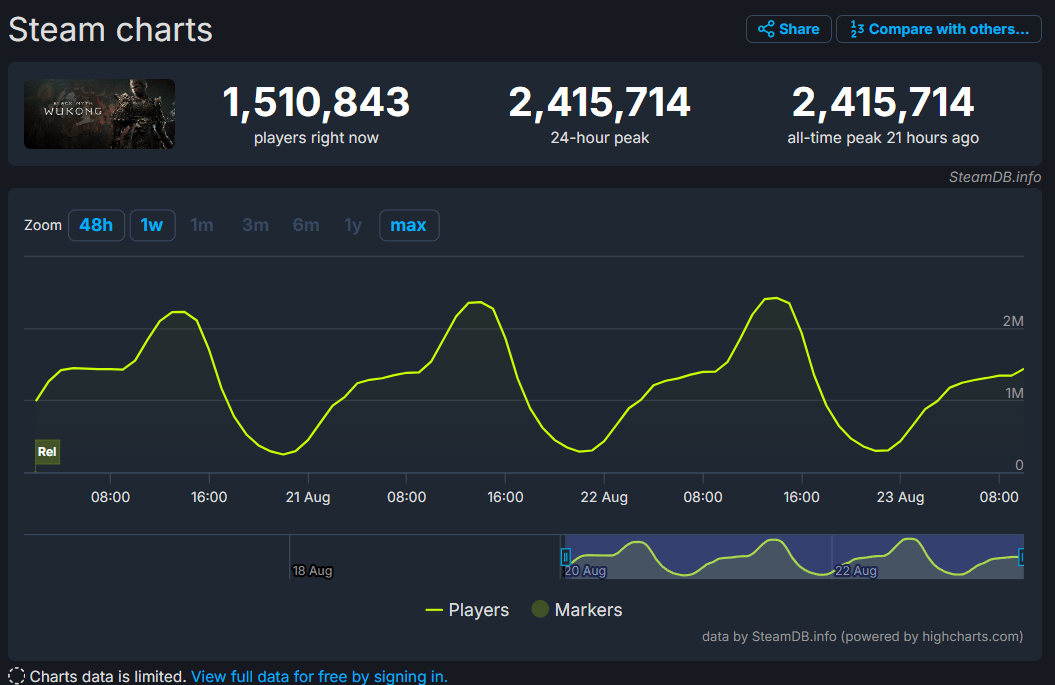Toggle the Markers series in legend

[577, 610]
